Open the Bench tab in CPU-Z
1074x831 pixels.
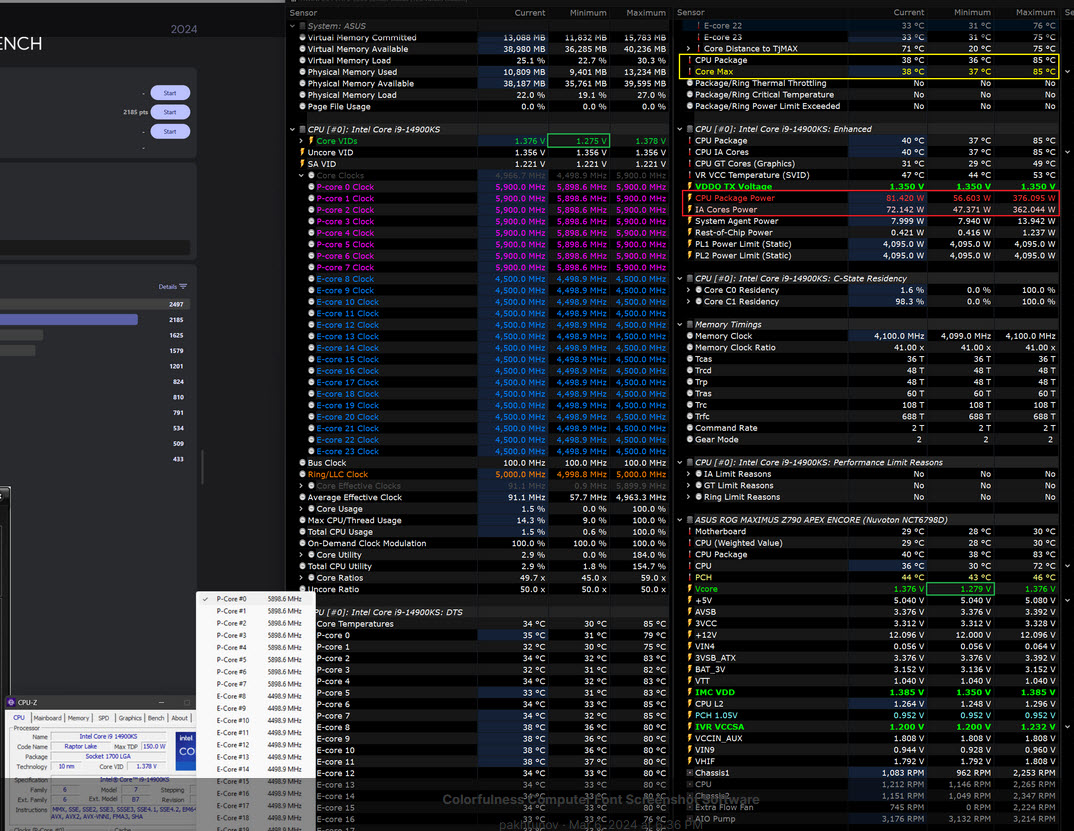pos(156,718)
